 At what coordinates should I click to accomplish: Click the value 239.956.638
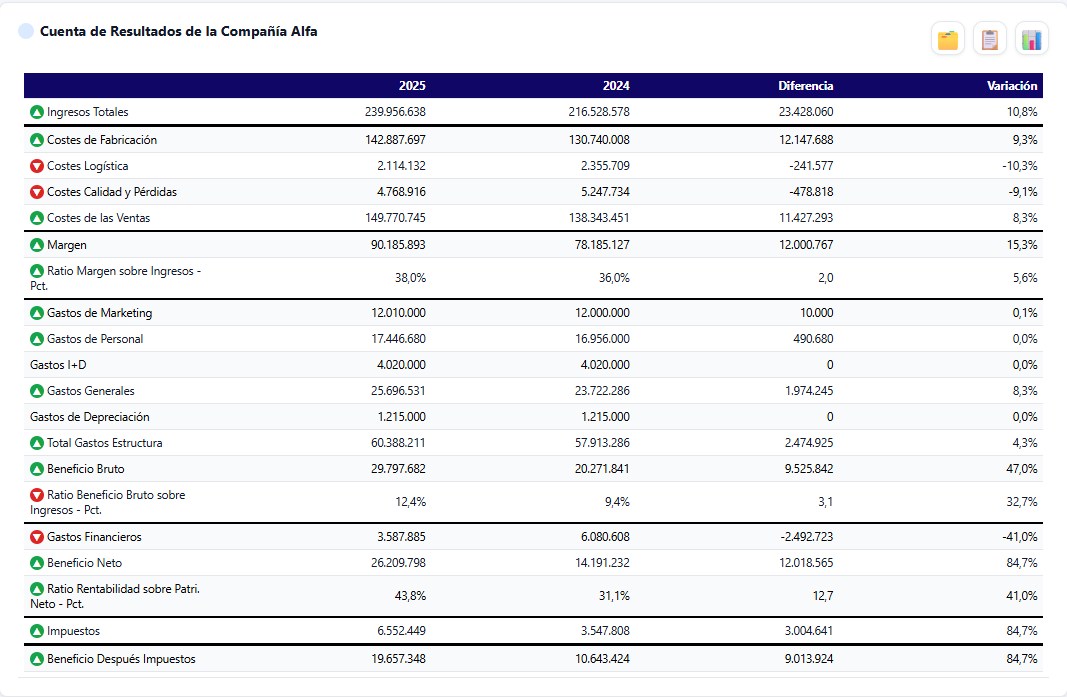(395, 112)
